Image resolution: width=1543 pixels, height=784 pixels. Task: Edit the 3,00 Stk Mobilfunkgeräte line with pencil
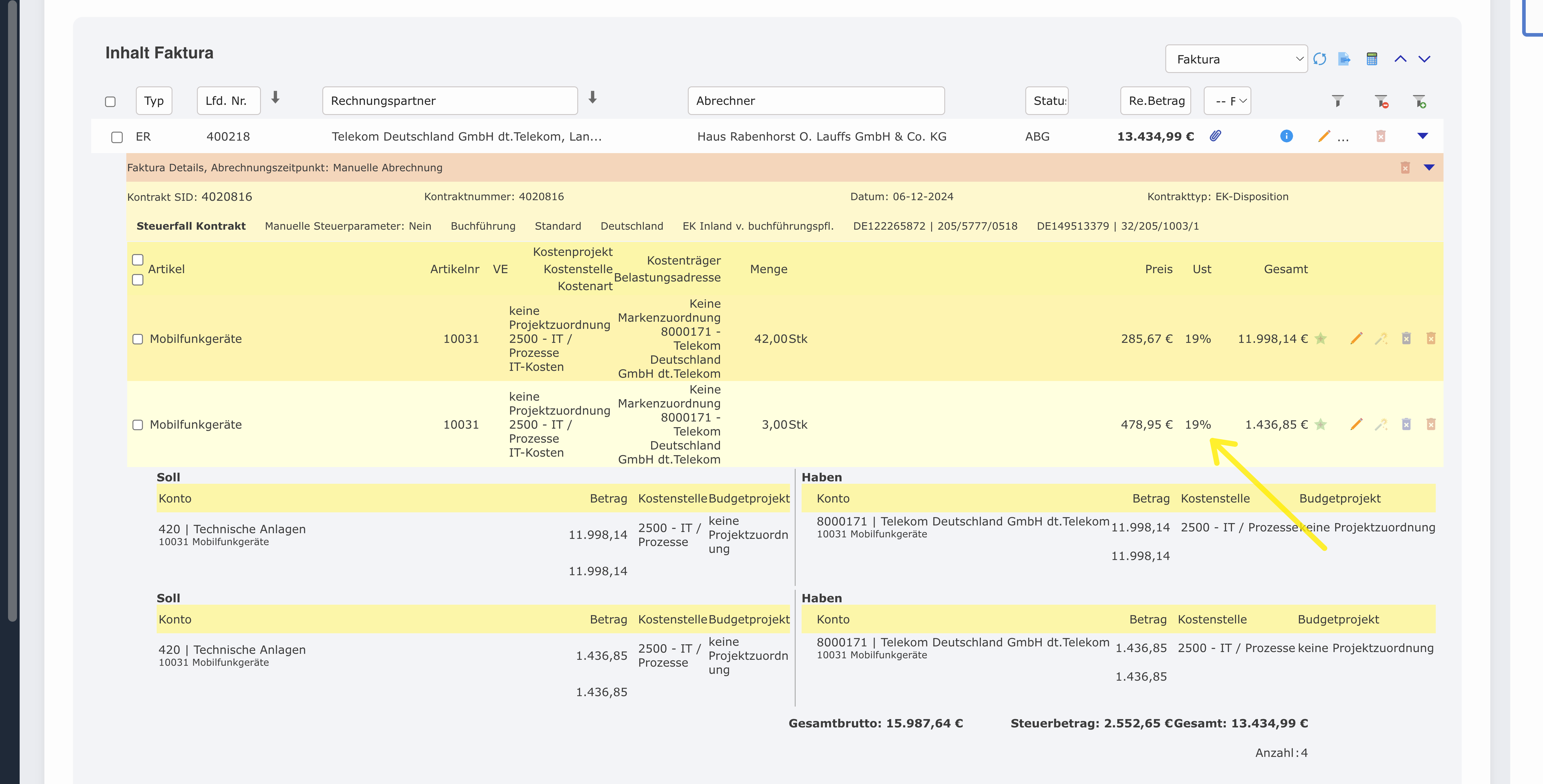coord(1357,425)
